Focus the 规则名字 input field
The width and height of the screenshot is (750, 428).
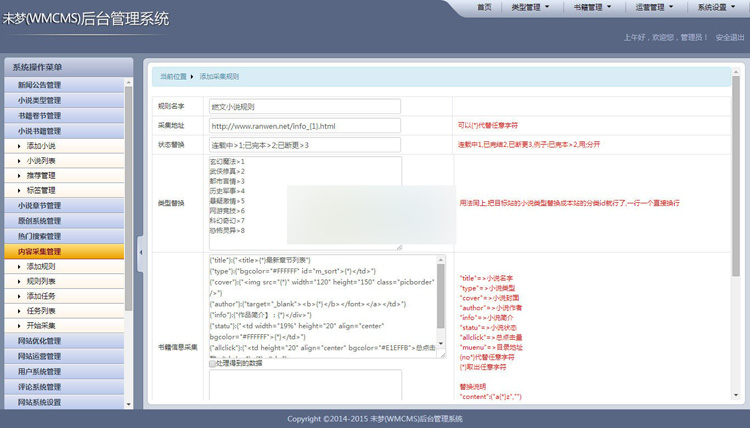pyautogui.click(x=305, y=107)
